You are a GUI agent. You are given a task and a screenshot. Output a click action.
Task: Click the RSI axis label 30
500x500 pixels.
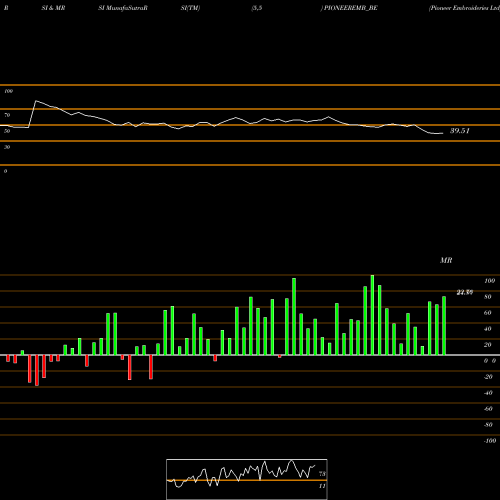(7, 147)
